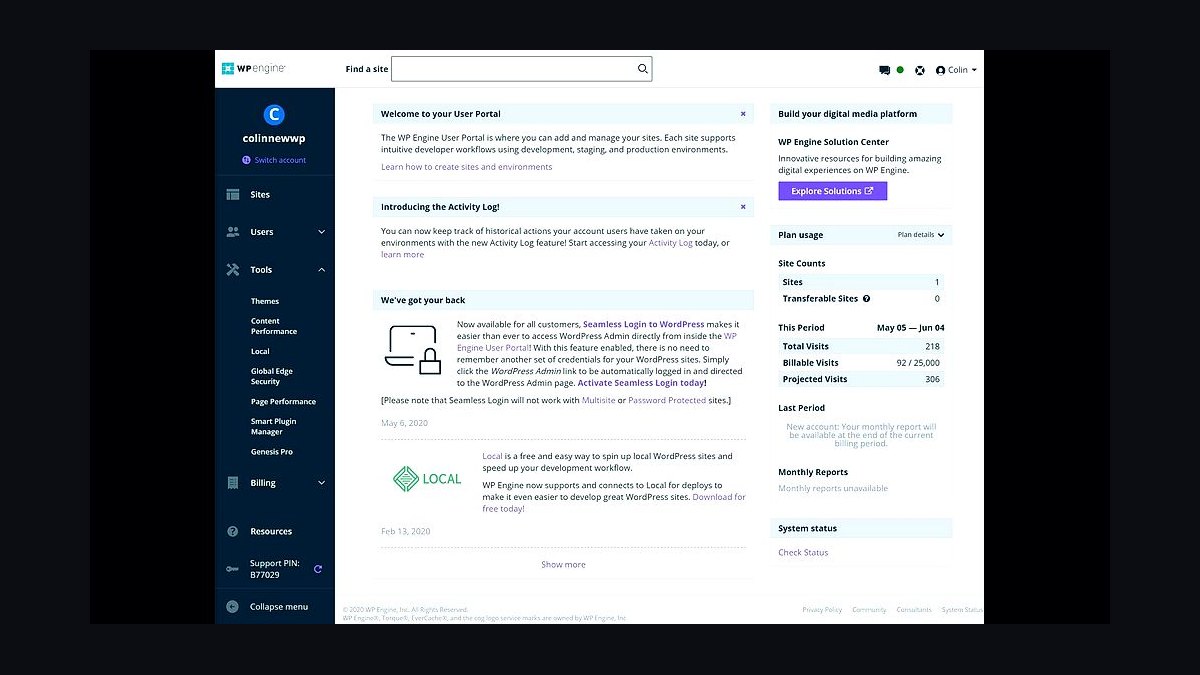
Task: Click the help lifesaver icon
Action: 920,70
